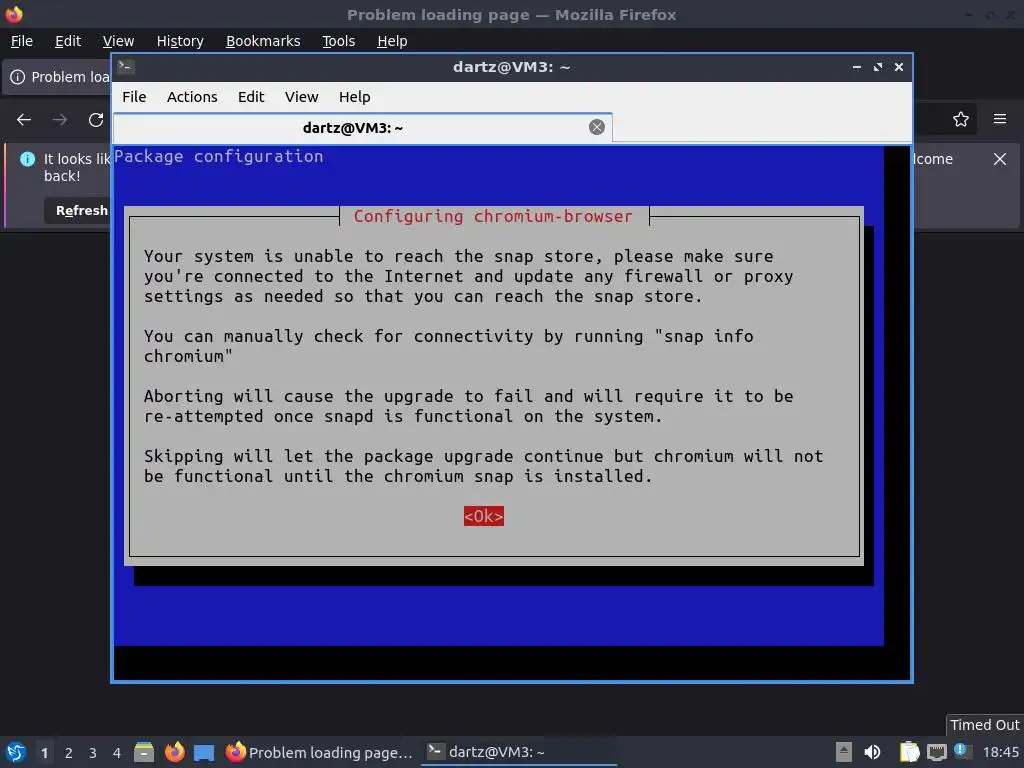Click the info icon in Firefox notification bar
Viewport: 1024px width, 768px height.
point(27,159)
